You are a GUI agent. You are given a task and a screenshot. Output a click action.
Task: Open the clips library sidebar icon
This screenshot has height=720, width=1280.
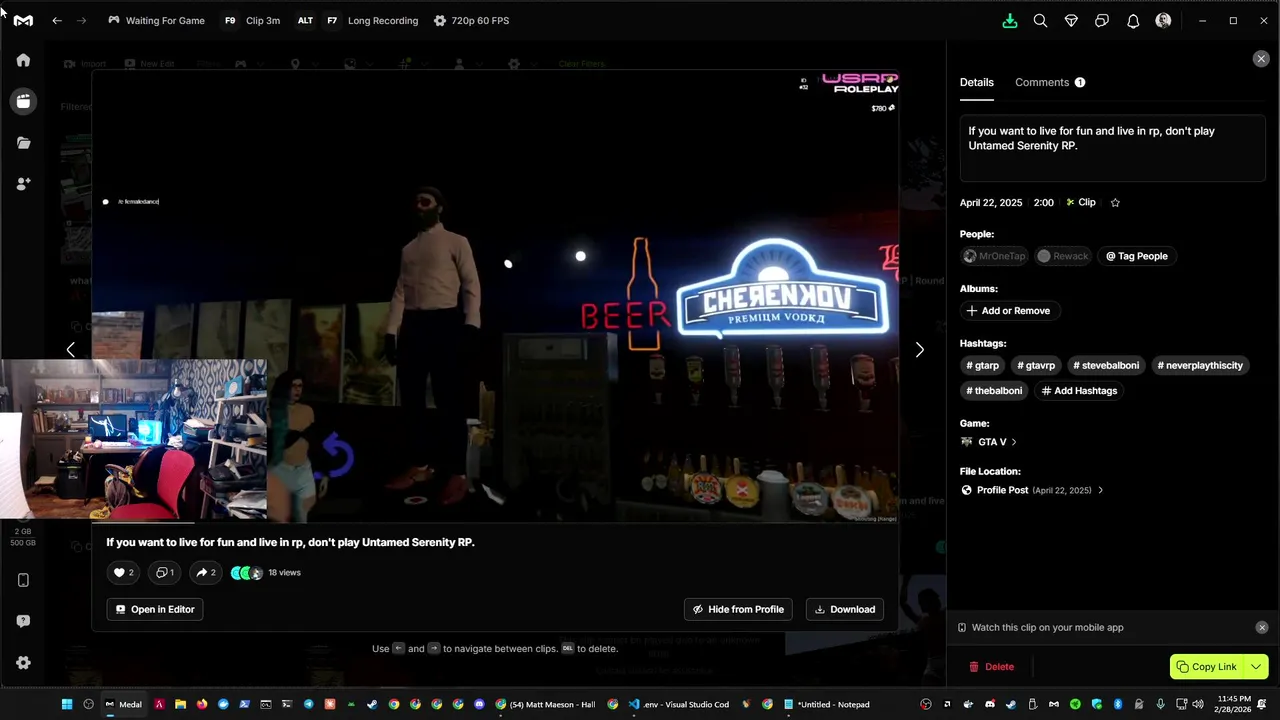point(23,101)
